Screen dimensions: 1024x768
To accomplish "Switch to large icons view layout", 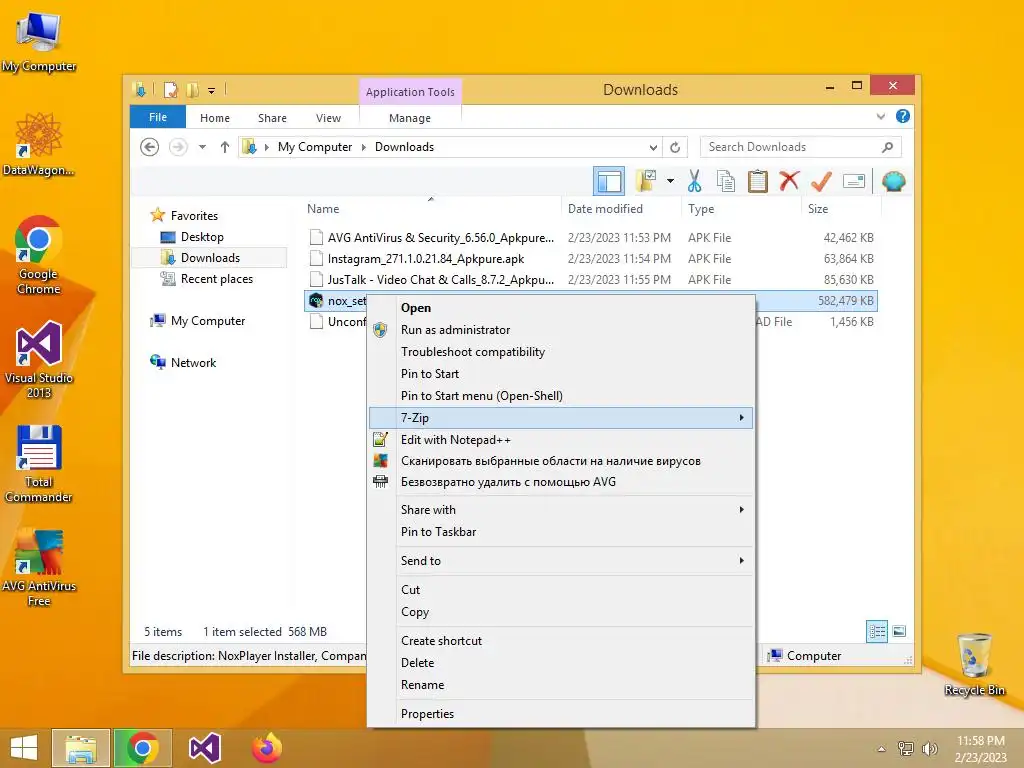I will click(x=899, y=631).
